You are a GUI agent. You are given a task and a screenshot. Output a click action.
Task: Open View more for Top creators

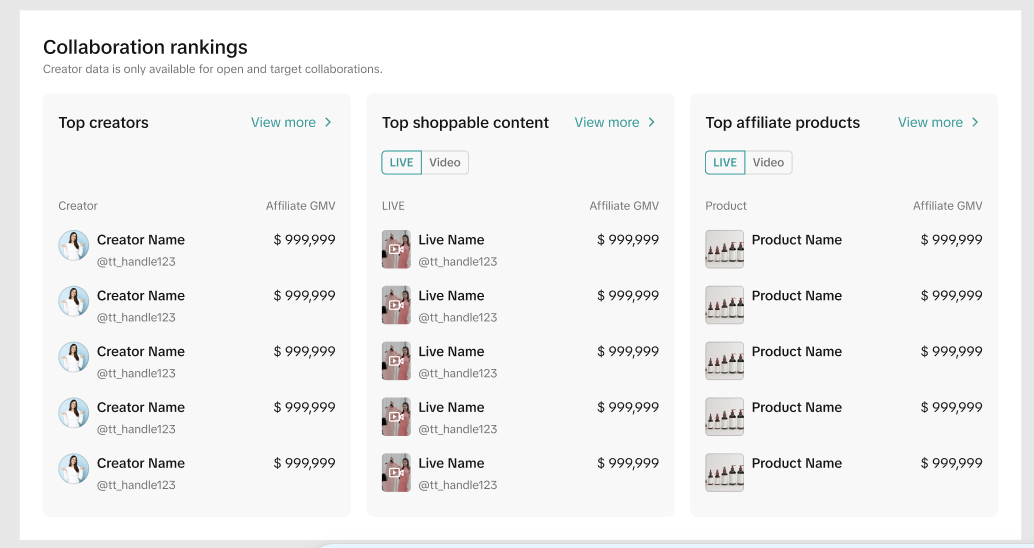tap(283, 123)
